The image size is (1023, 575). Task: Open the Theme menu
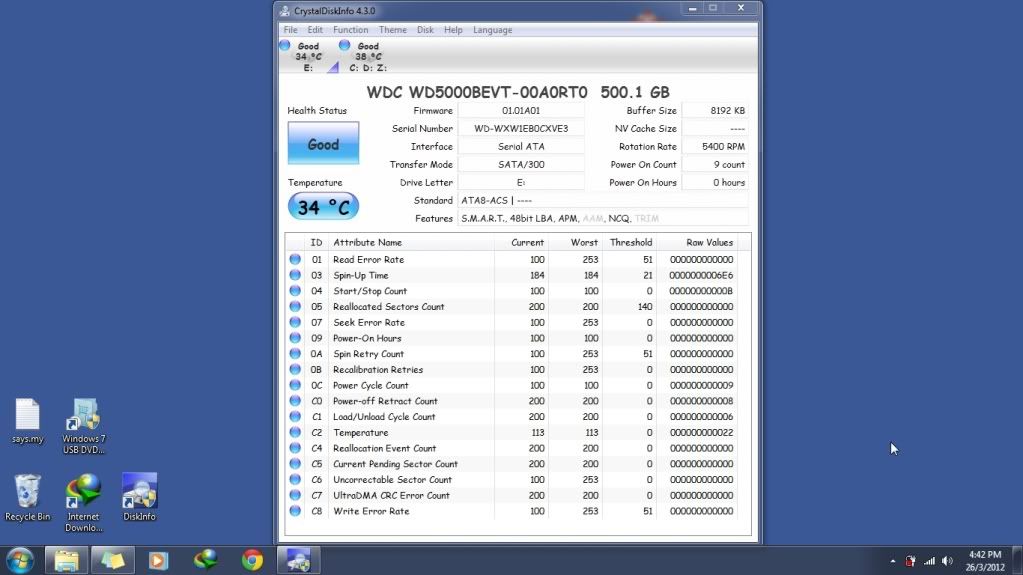(x=392, y=30)
